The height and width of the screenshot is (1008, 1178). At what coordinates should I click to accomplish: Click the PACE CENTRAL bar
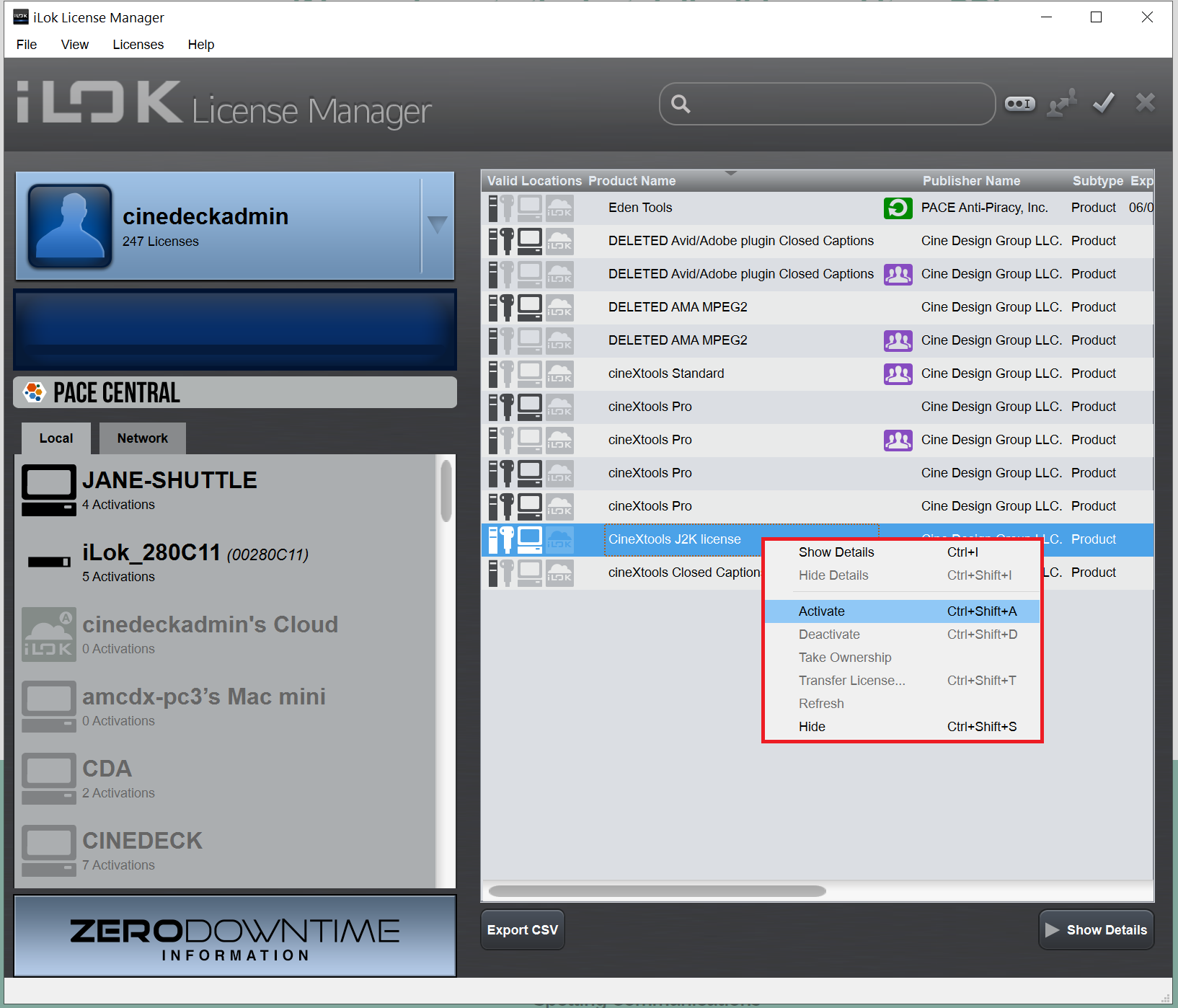pyautogui.click(x=235, y=392)
